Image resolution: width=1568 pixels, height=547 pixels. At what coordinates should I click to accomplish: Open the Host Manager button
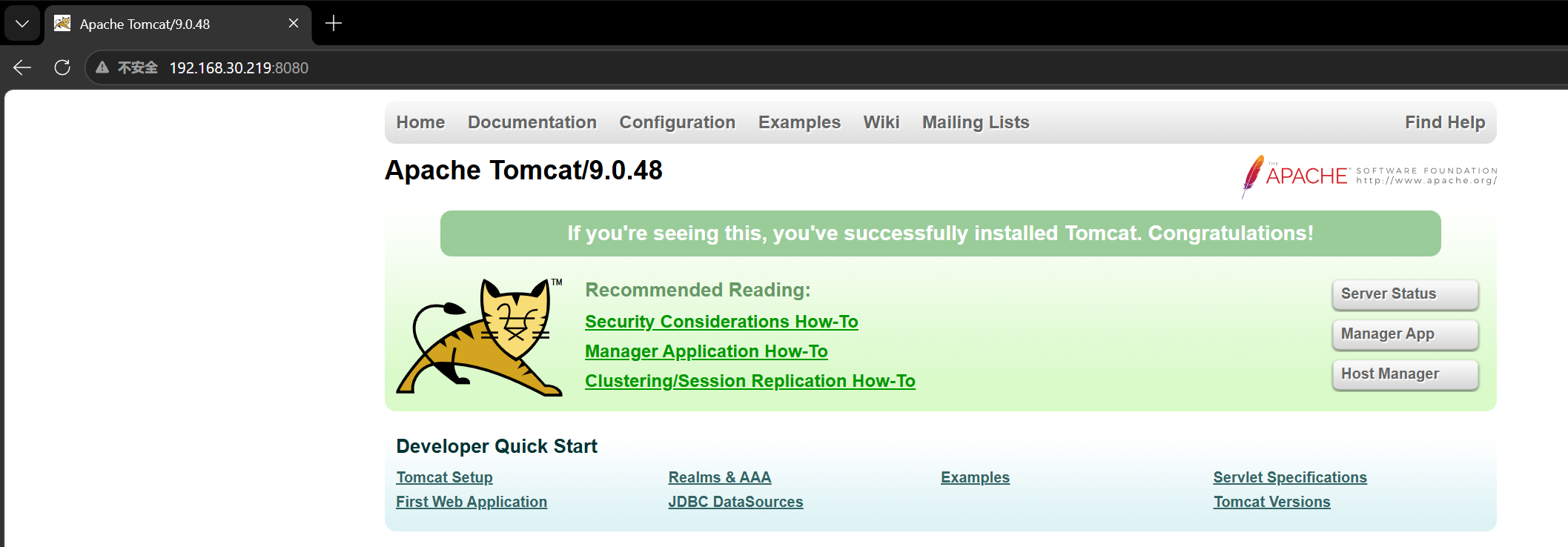[1405, 374]
